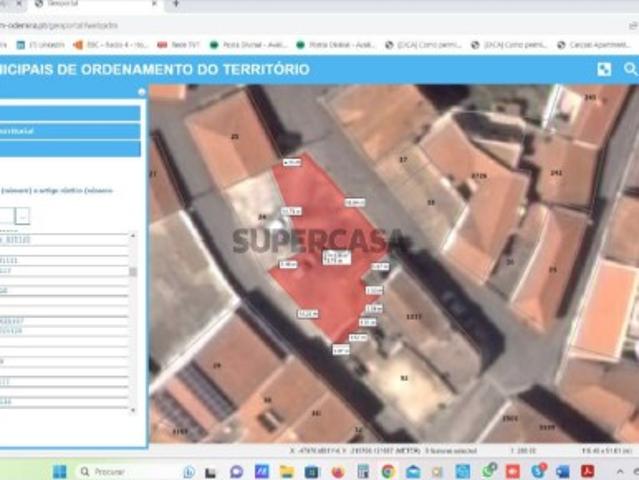Click the browse button beside search field
This screenshot has width=639, height=480.
pos(22,215)
